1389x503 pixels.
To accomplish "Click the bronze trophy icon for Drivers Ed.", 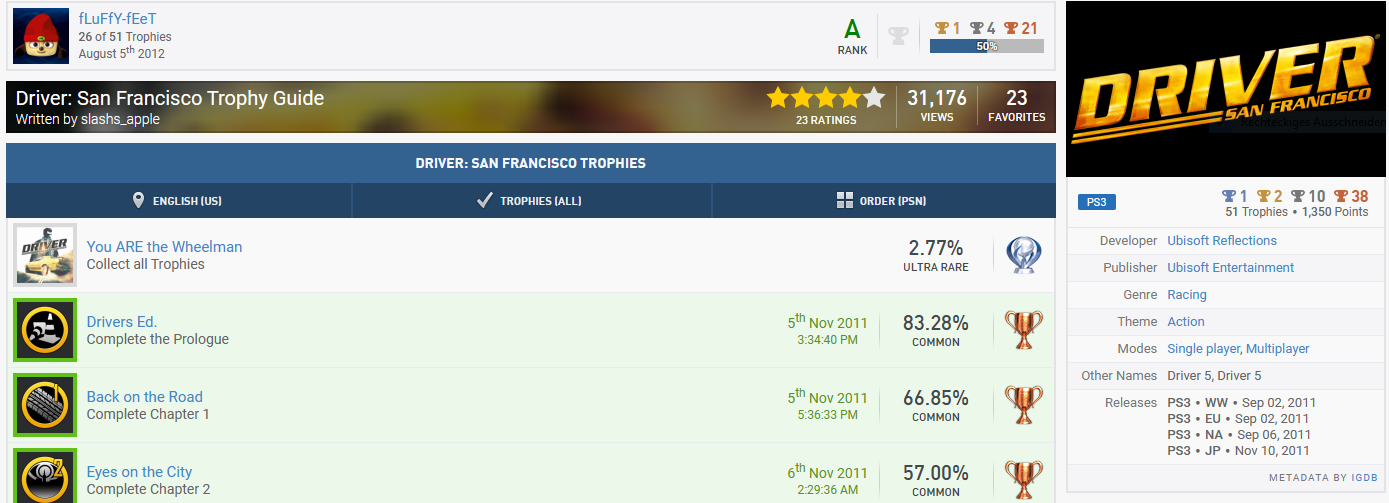I will 1024,330.
